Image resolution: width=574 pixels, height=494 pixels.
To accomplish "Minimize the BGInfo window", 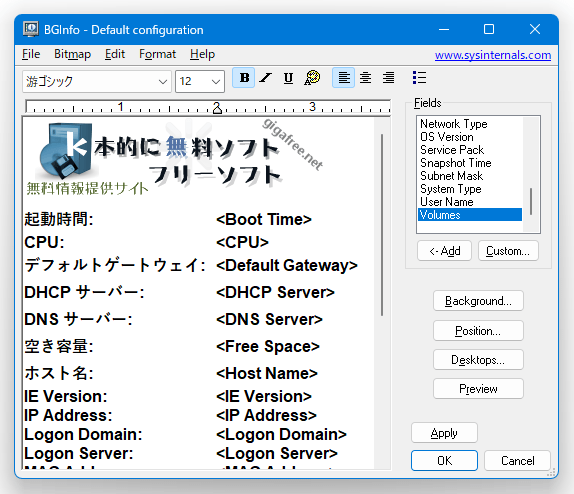I will tap(444, 29).
